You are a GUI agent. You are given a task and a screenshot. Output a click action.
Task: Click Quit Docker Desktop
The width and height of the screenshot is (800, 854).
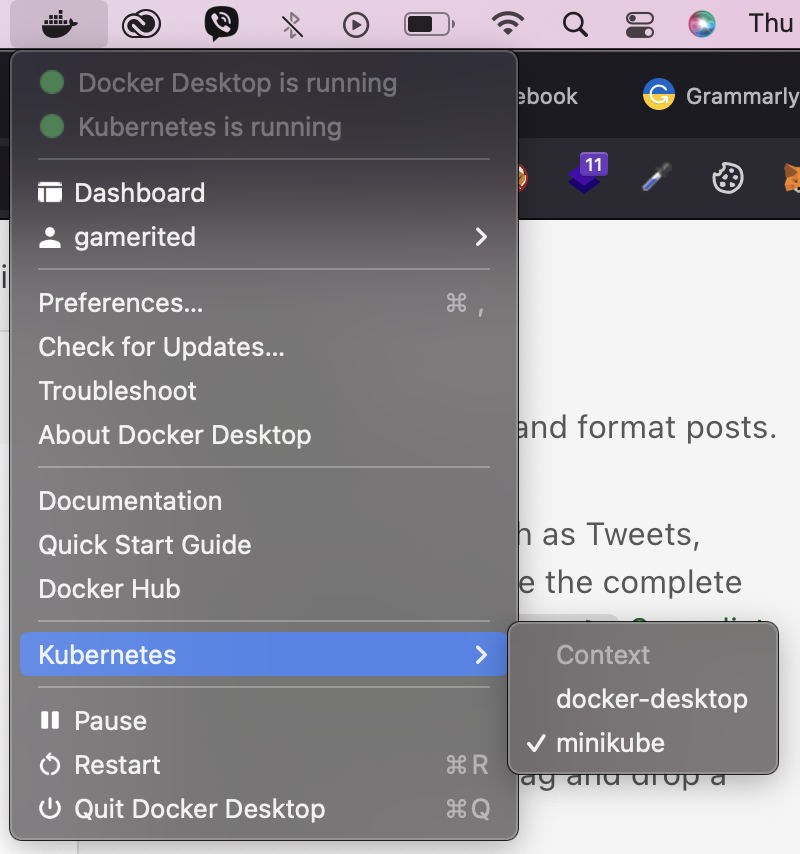click(199, 809)
